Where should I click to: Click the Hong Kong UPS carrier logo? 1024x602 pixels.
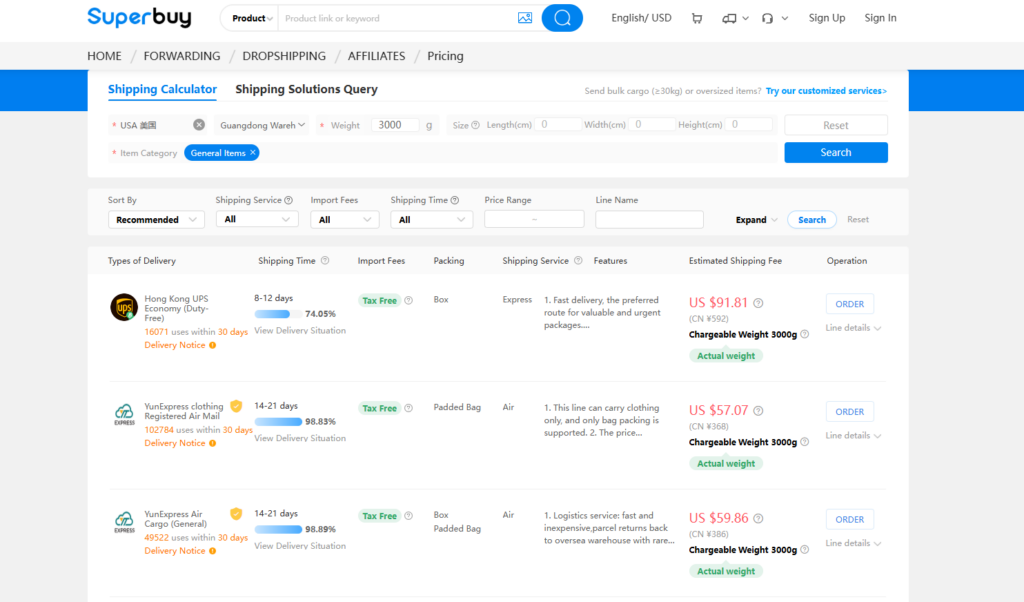point(124,305)
